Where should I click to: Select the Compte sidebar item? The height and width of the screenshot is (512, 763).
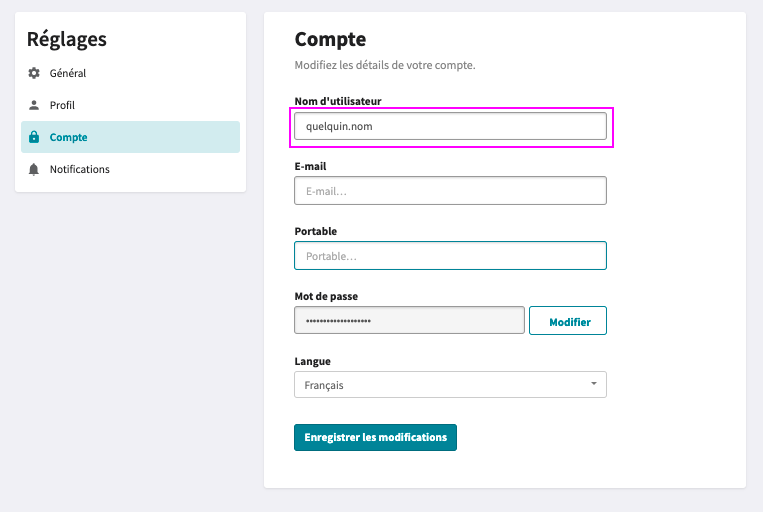[x=130, y=137]
